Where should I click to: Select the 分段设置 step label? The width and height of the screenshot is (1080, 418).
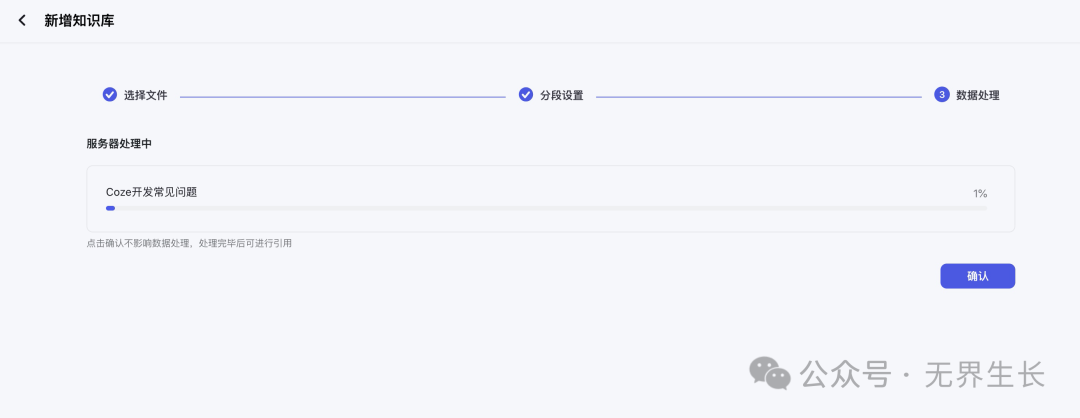pos(561,96)
